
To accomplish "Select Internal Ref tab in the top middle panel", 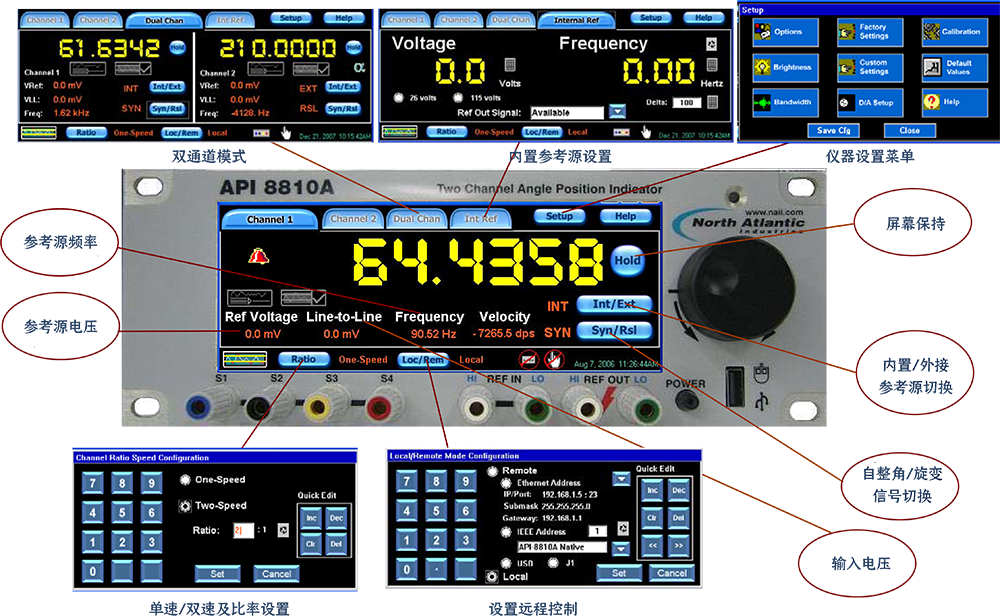I will [577, 20].
